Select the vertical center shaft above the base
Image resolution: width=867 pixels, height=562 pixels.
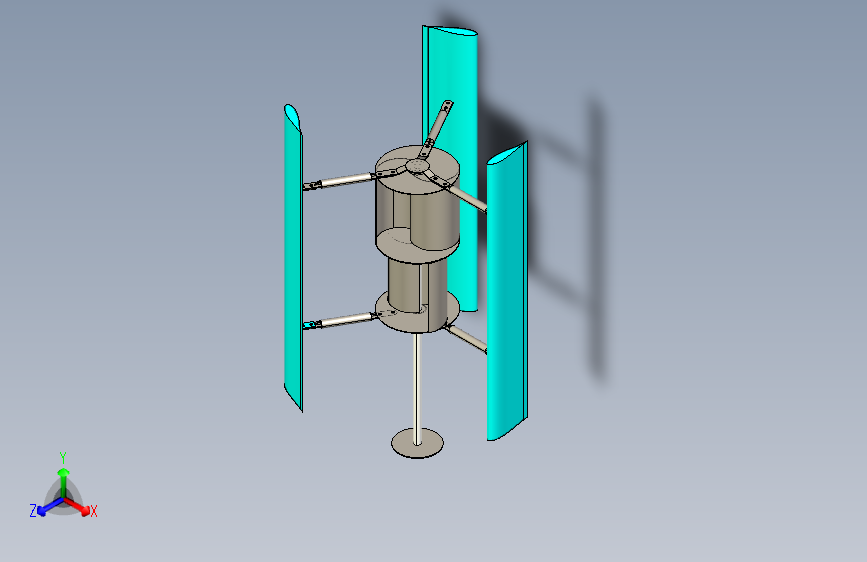coord(418,387)
